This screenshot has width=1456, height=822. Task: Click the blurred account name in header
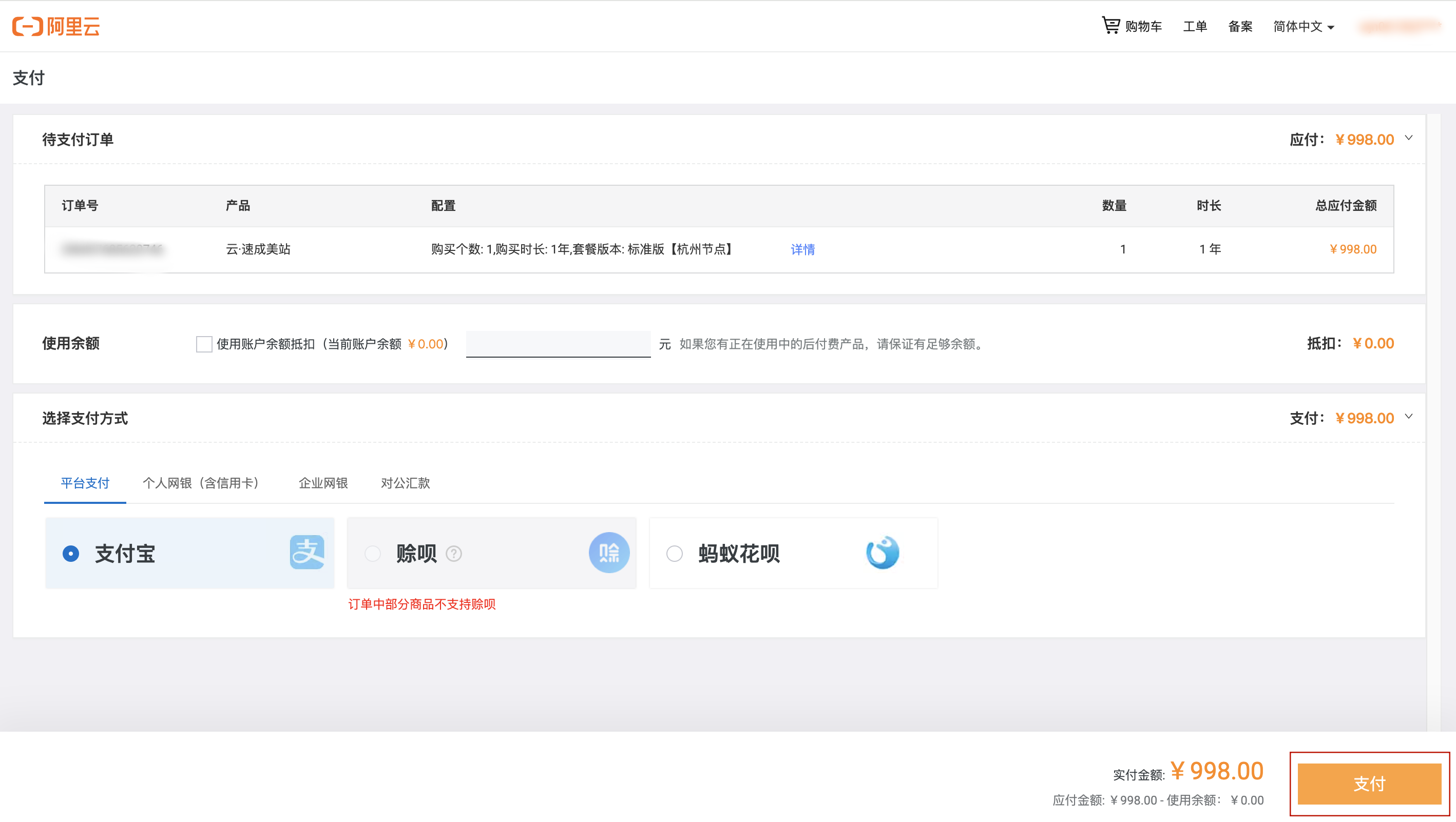point(1400,26)
